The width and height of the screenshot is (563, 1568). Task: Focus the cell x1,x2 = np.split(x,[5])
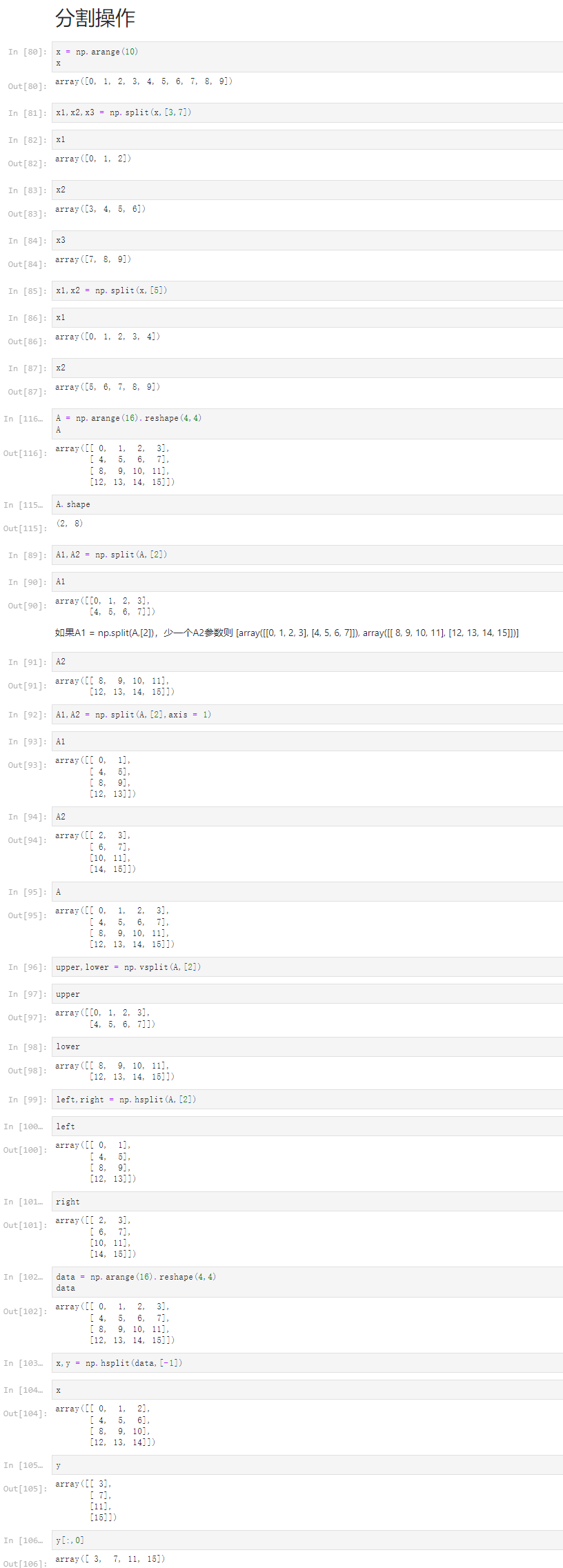coord(307,291)
